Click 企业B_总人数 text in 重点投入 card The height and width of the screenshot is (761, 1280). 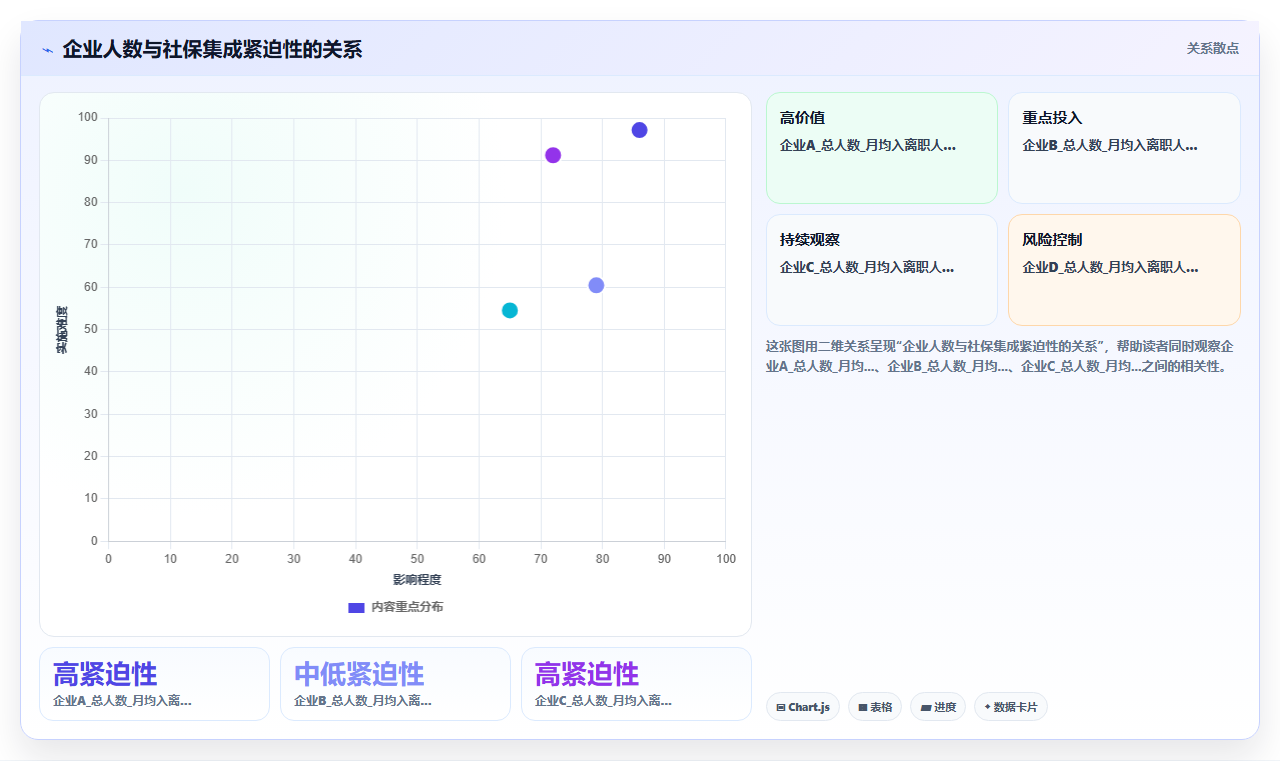pos(1110,146)
